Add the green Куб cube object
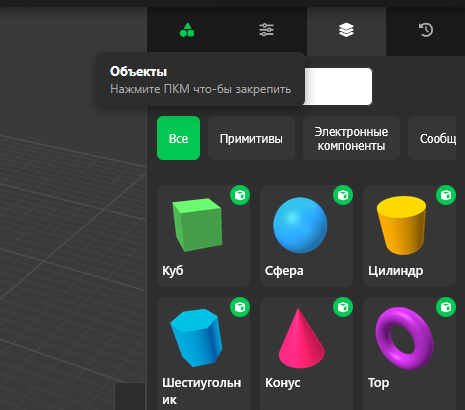465x410 pixels. [x=203, y=236]
